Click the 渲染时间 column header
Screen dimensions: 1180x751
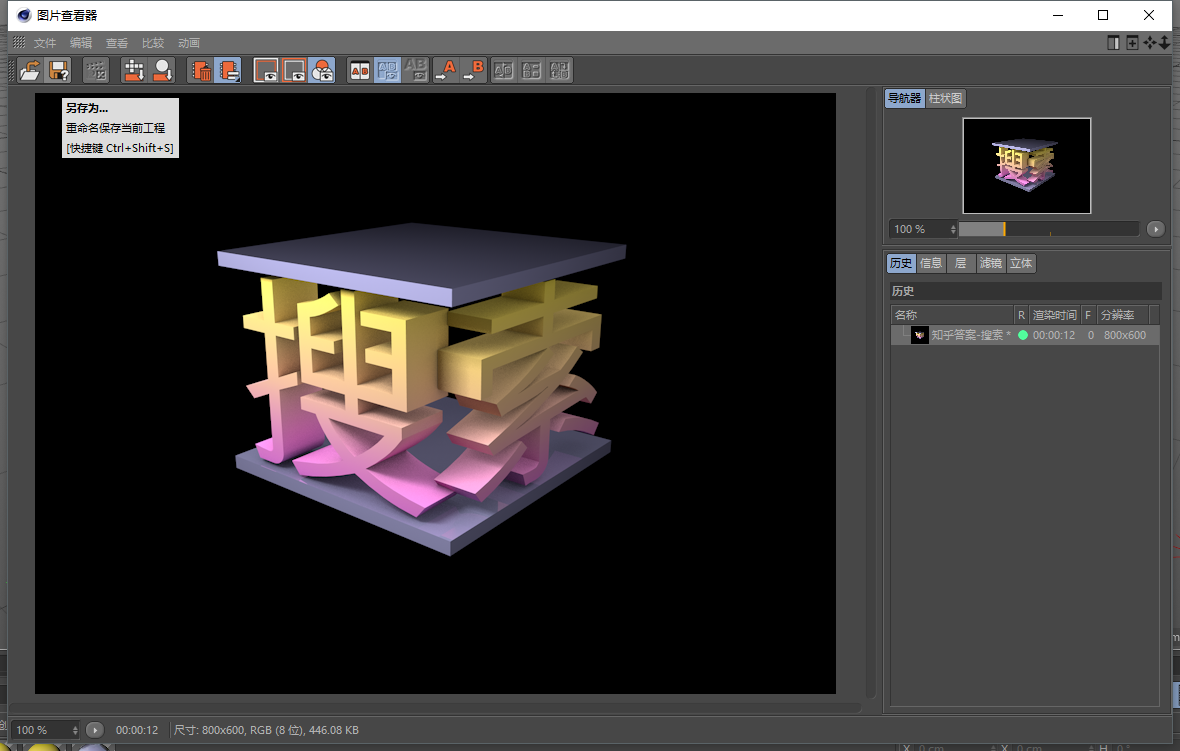pyautogui.click(x=1054, y=315)
